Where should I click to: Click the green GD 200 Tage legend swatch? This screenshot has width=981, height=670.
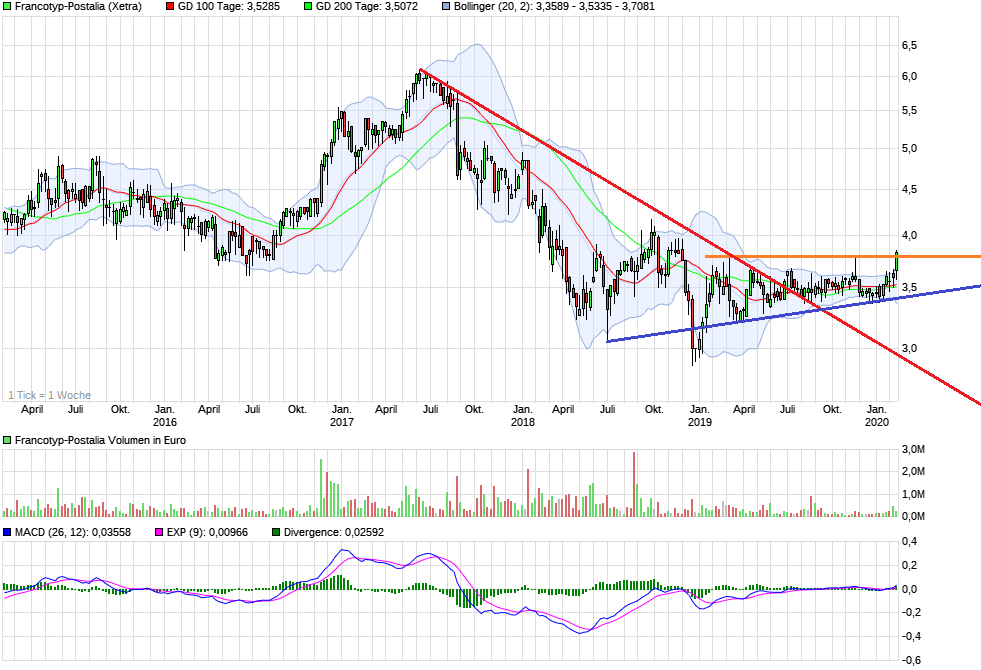(308, 6)
